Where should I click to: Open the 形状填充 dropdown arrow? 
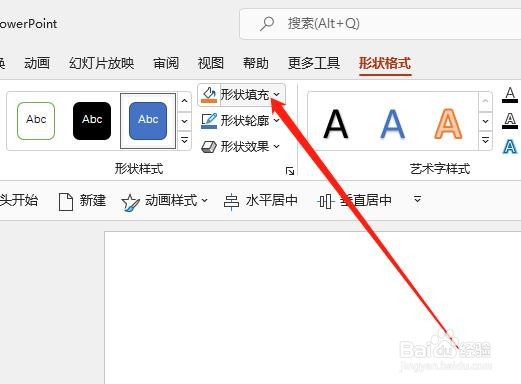click(x=277, y=95)
